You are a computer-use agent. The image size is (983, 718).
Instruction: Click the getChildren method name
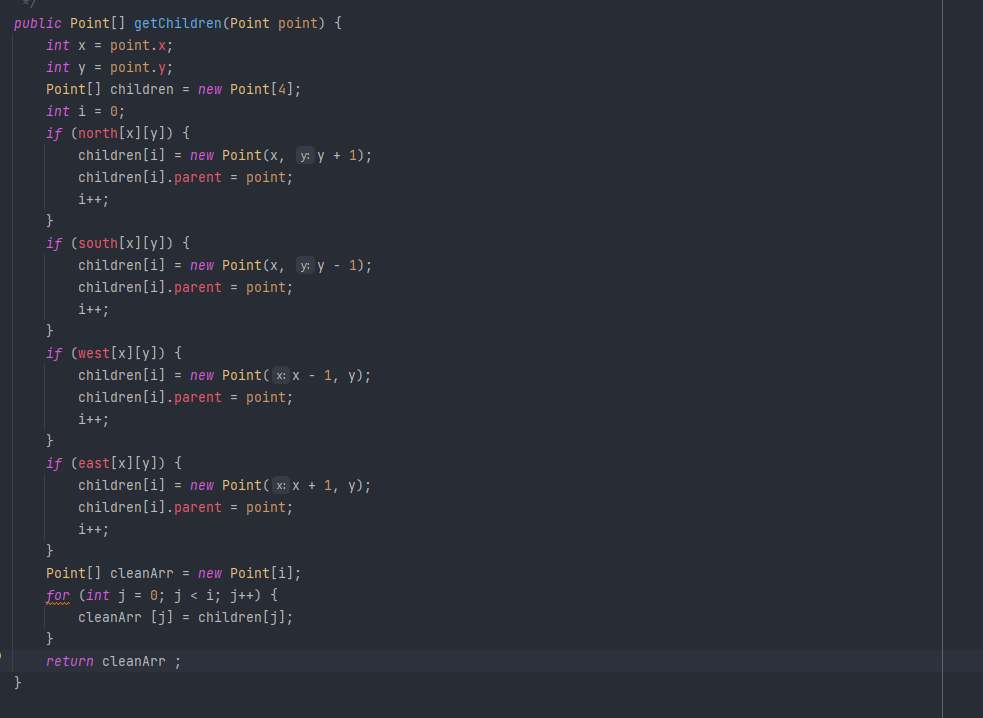179,23
